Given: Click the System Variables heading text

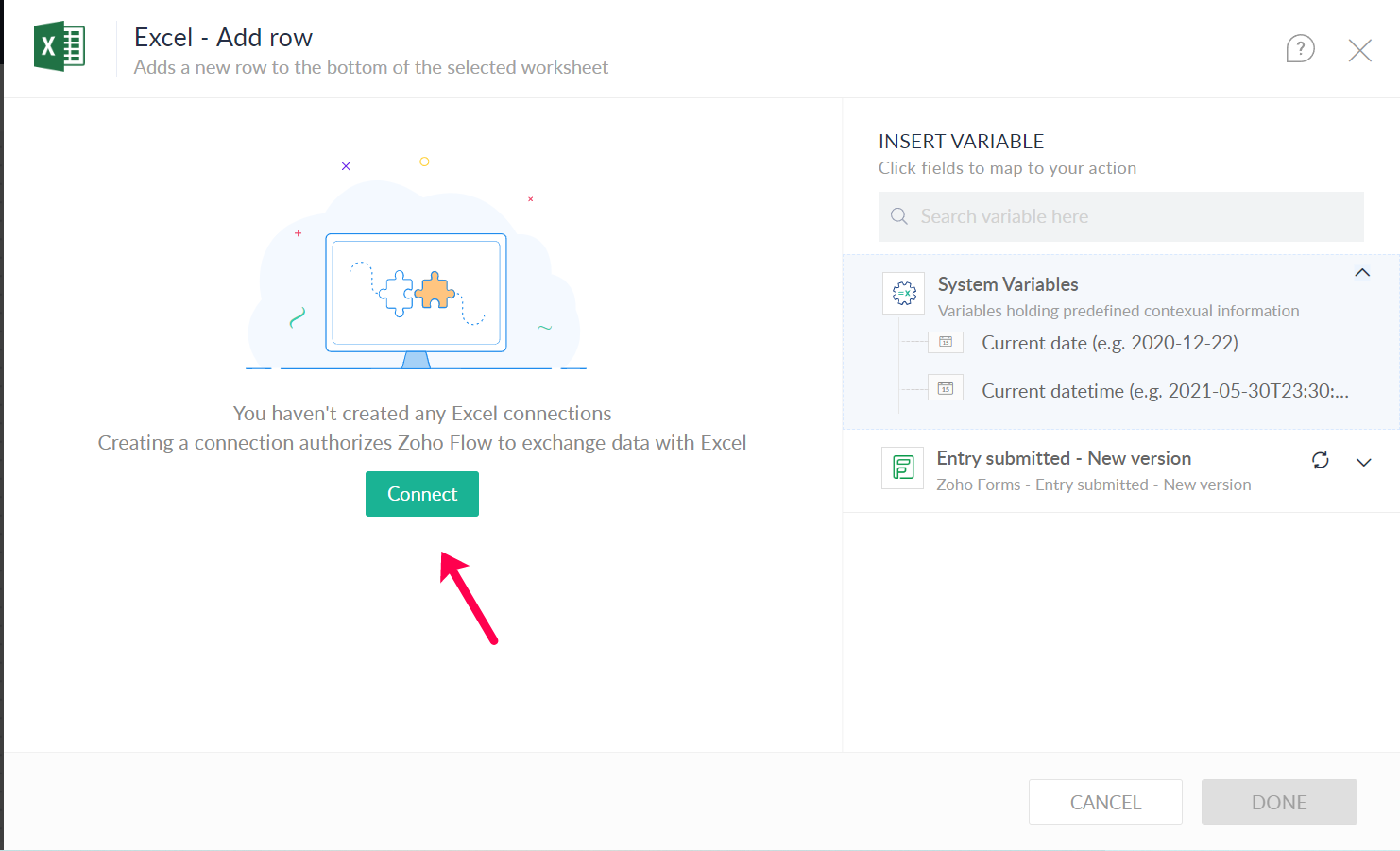Looking at the screenshot, I should [x=1007, y=284].
